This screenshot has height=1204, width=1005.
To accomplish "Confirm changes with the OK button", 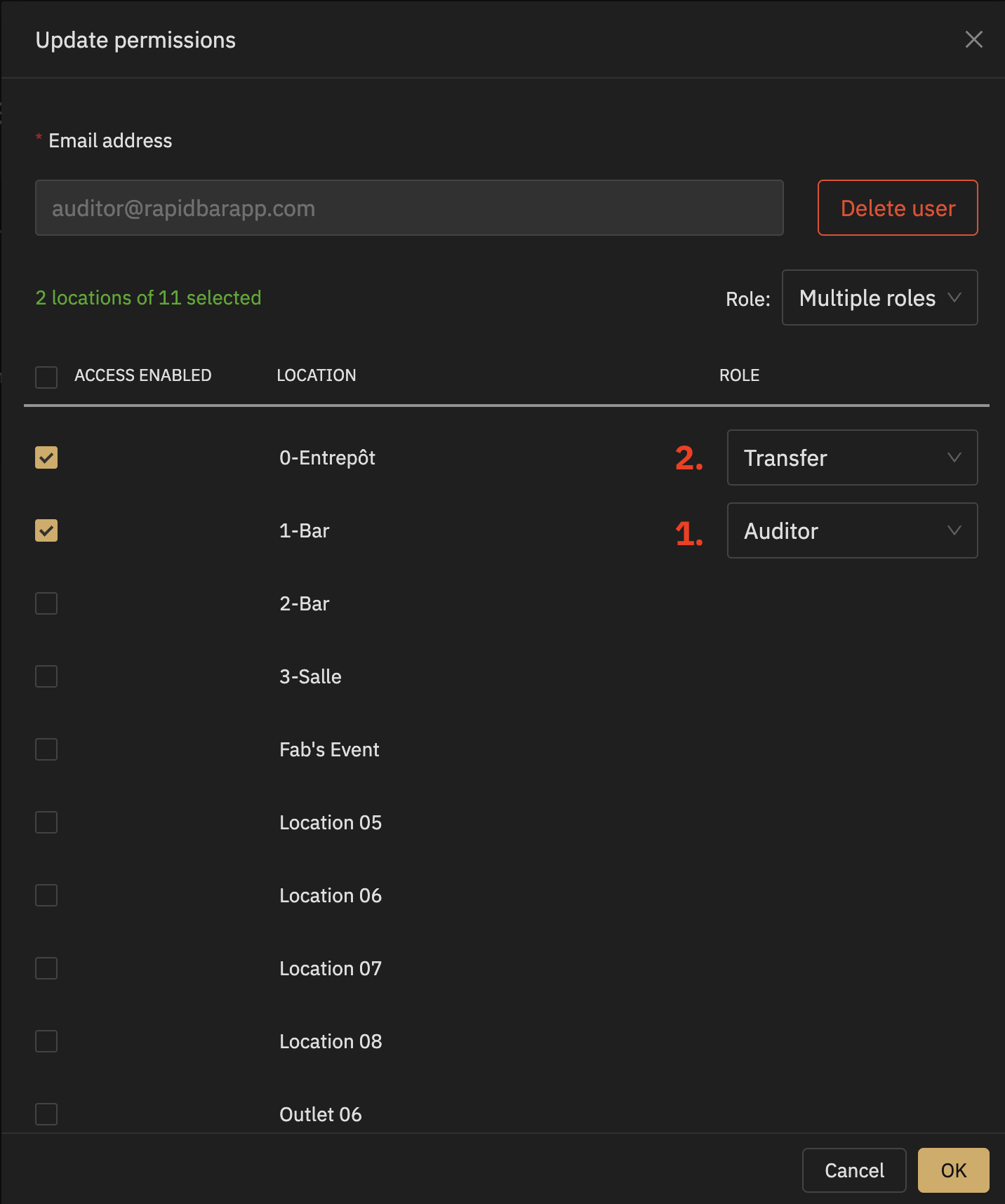I will (953, 1170).
